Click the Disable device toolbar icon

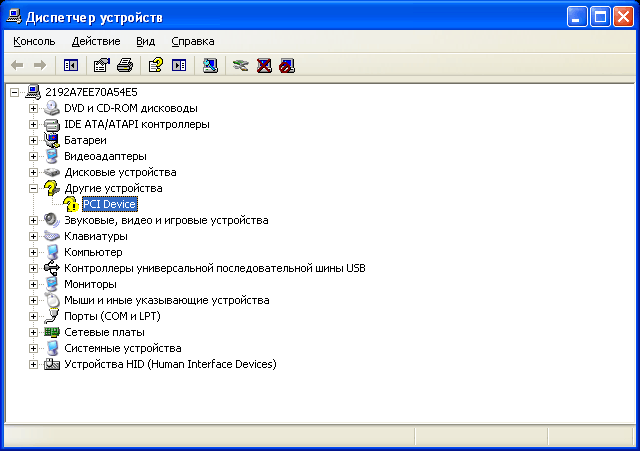287,65
